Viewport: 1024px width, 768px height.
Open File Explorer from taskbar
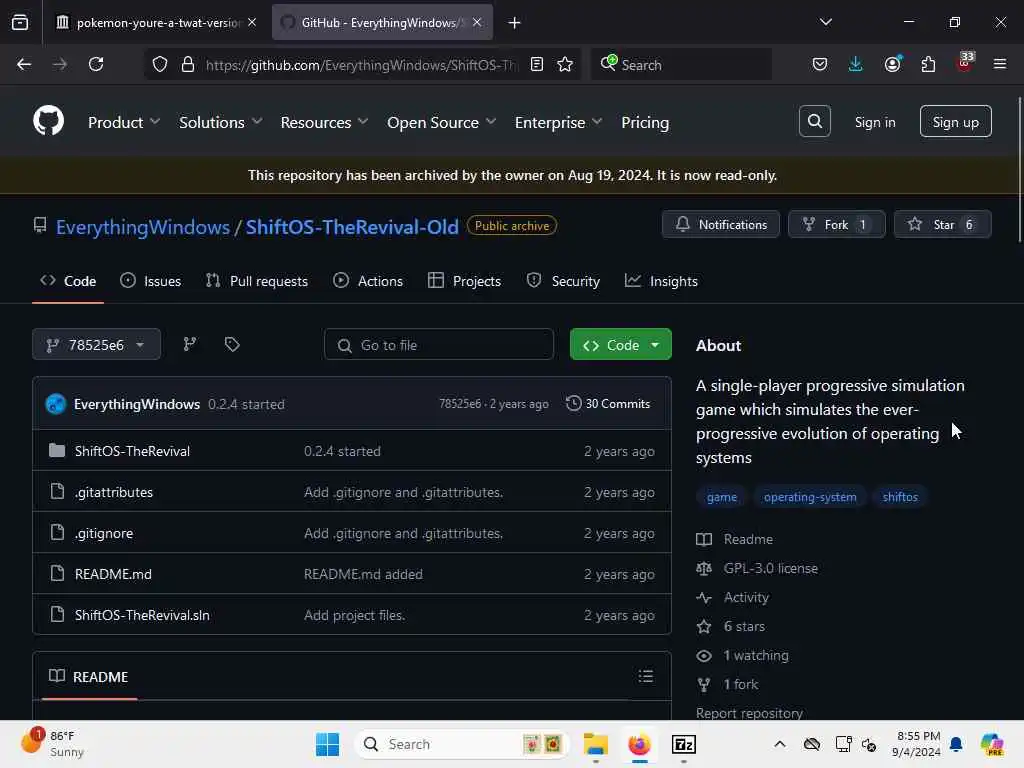point(596,744)
